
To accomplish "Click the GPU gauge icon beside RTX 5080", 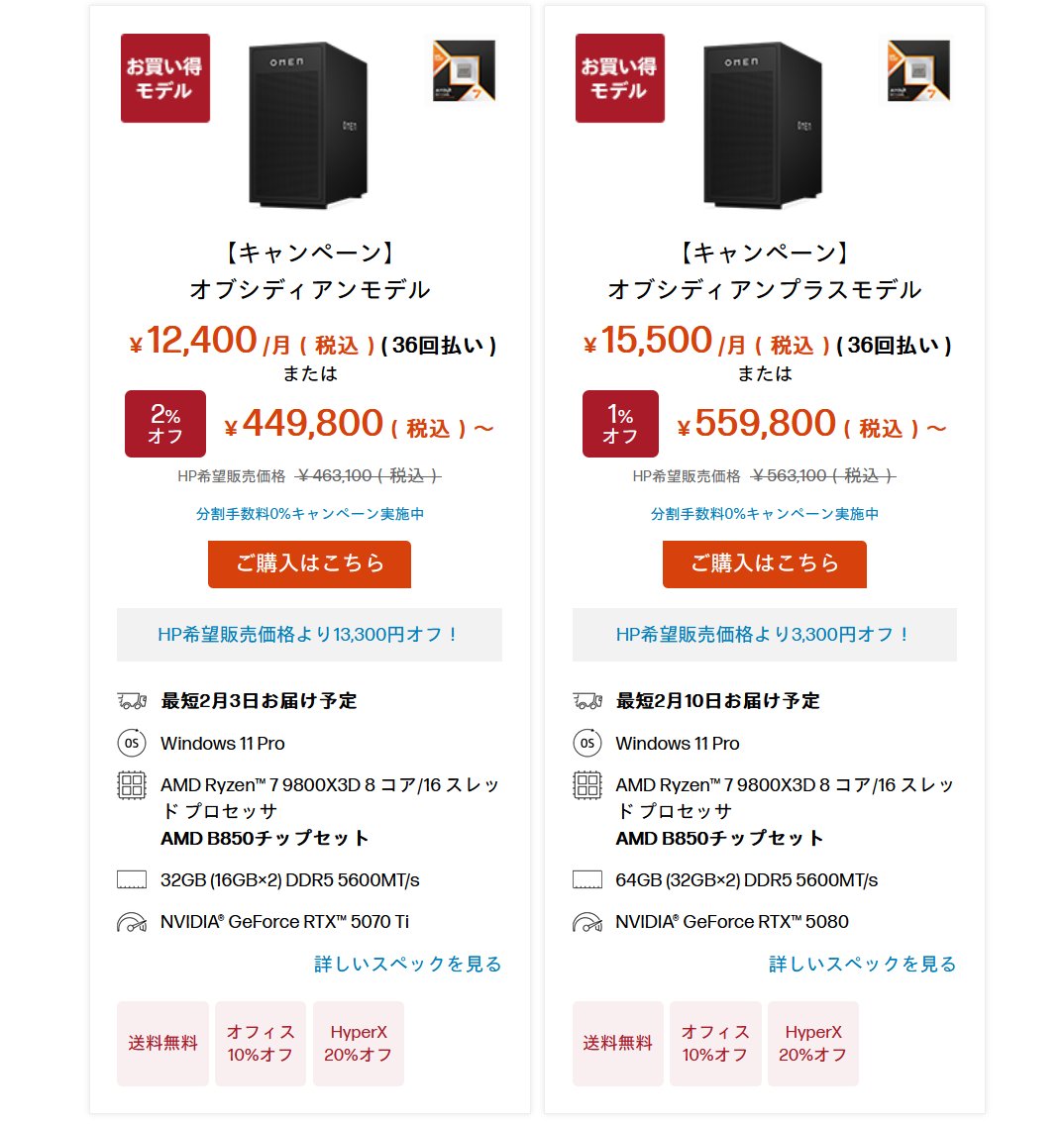I will coord(585,921).
